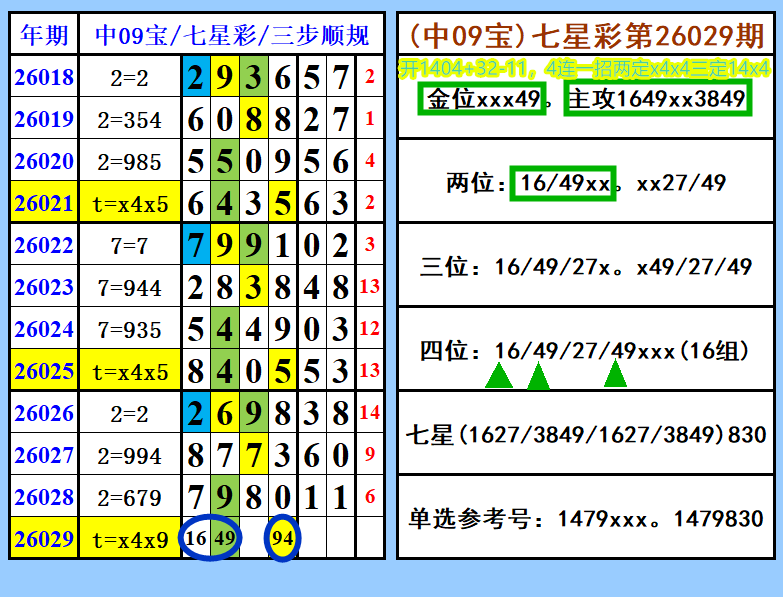Select the blue-circled 16 49 in row 26029
This screenshot has width=783, height=597.
210,540
